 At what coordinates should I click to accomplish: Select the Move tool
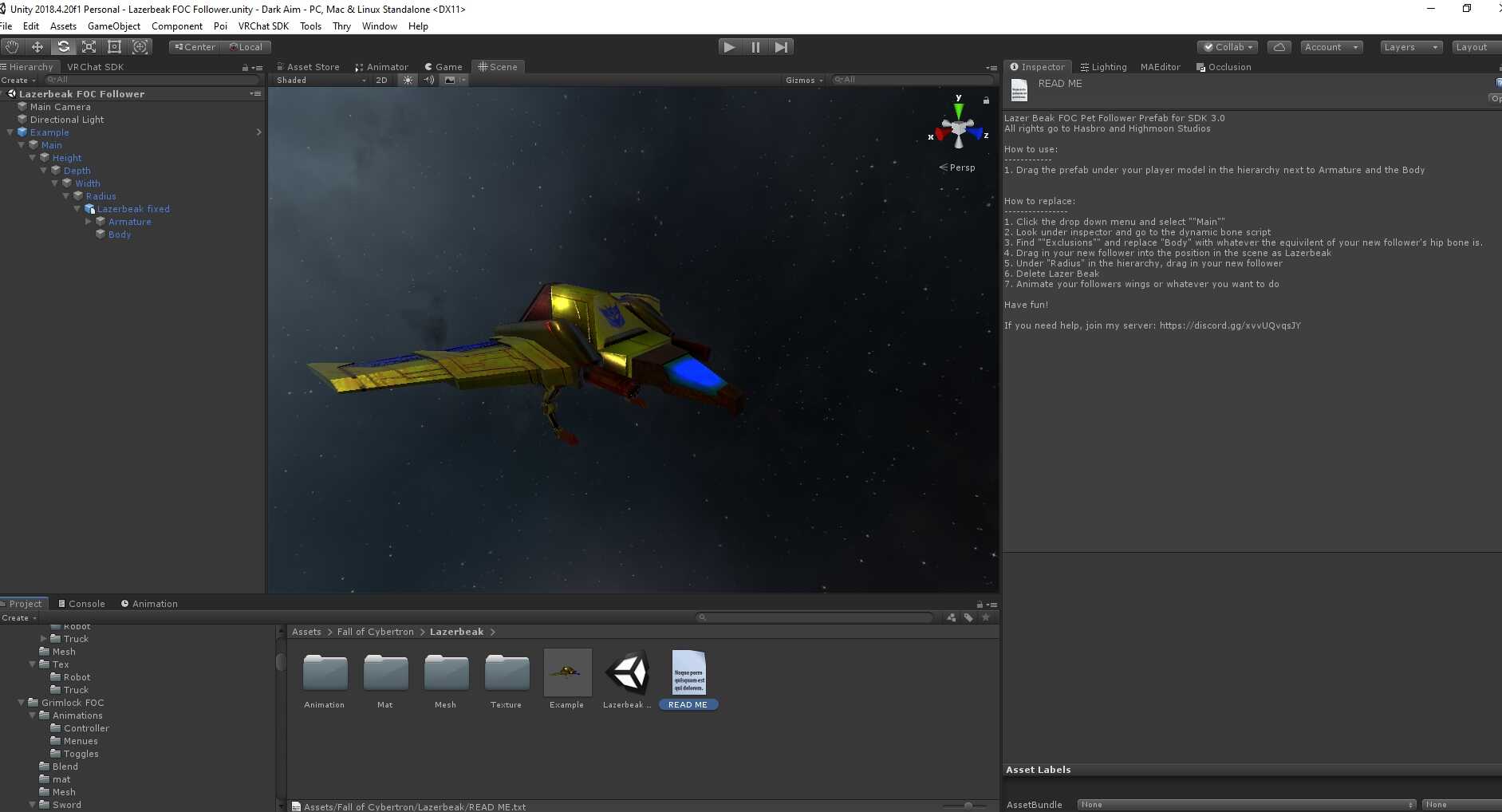(37, 47)
